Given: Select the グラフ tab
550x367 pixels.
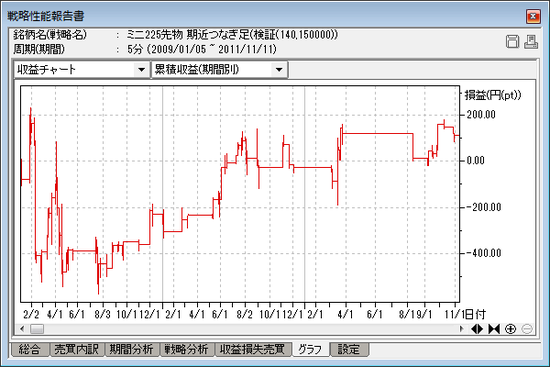Looking at the screenshot, I should coord(310,349).
